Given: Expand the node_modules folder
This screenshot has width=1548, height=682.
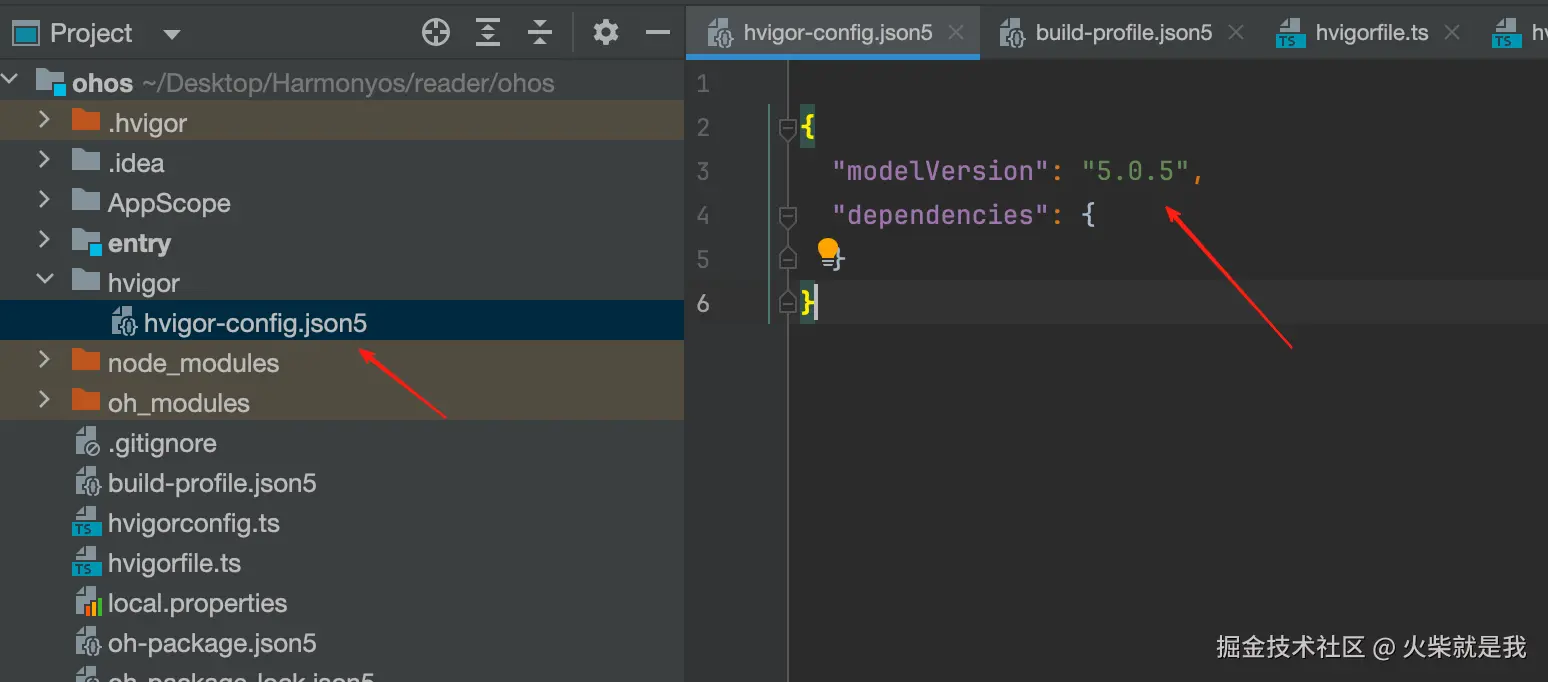Looking at the screenshot, I should click(x=44, y=360).
